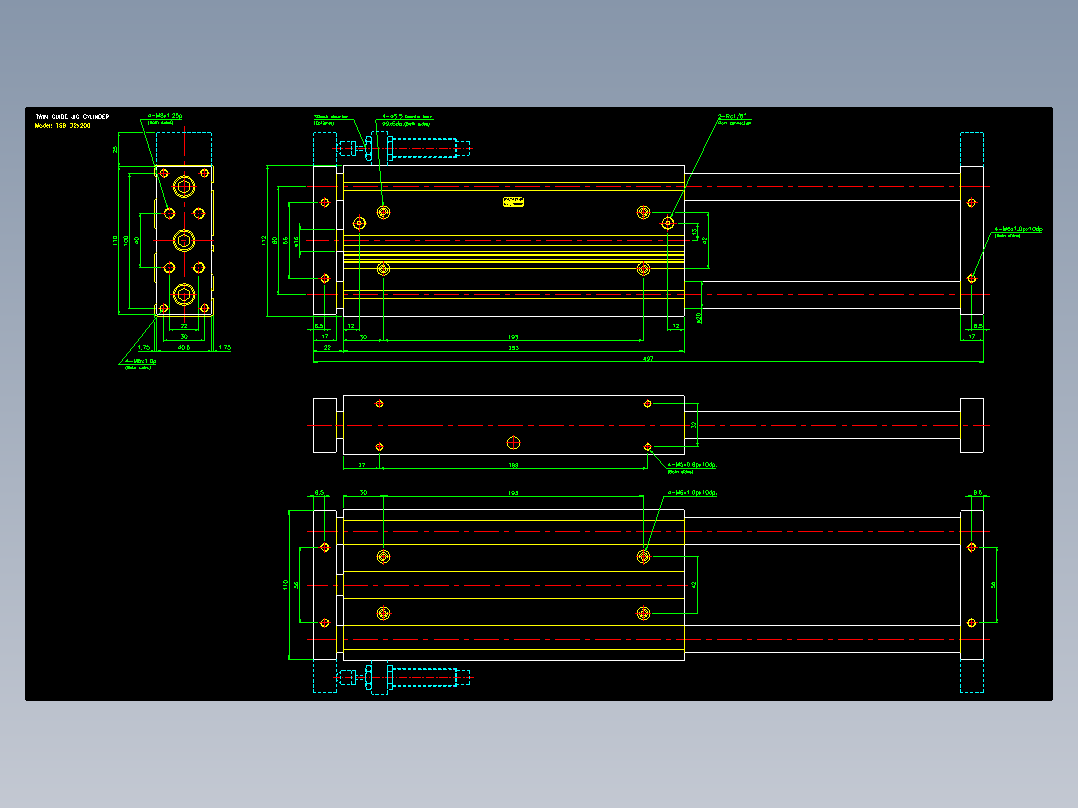Image resolution: width=1078 pixels, height=808 pixels.
Task: Click the 110 height dimension of bottom view
Action: tap(285, 585)
